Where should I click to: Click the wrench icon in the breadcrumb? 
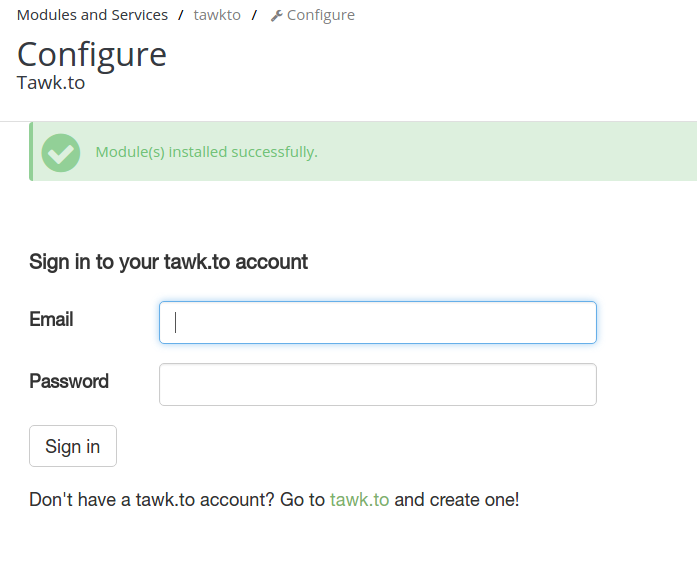[x=277, y=16]
